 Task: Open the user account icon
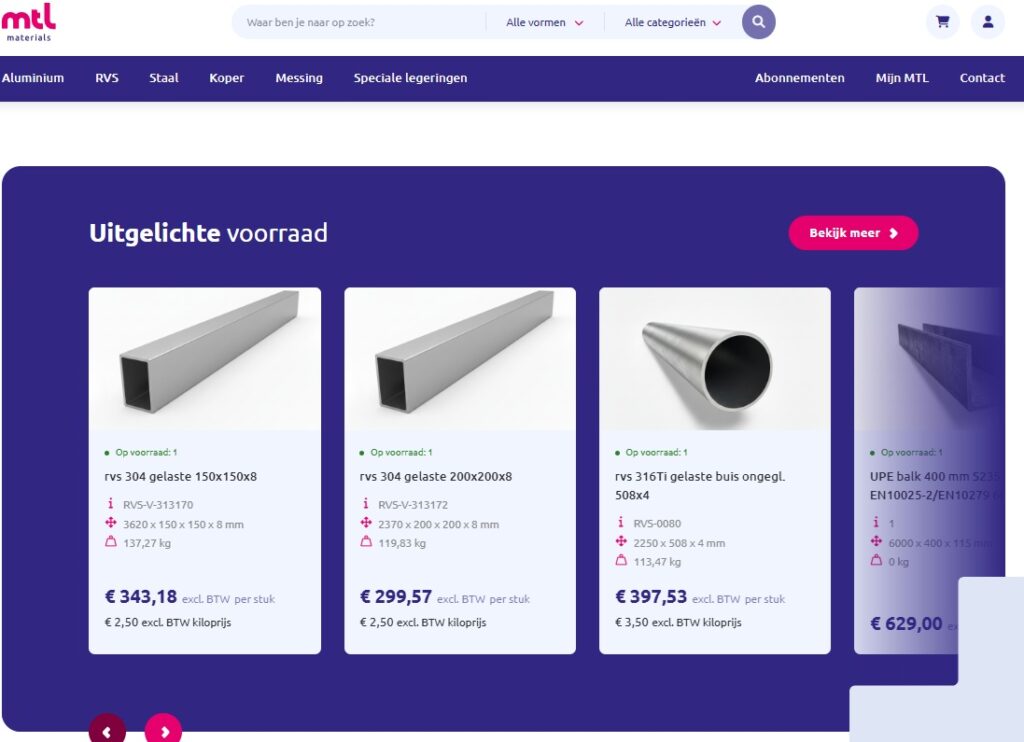[x=988, y=22]
